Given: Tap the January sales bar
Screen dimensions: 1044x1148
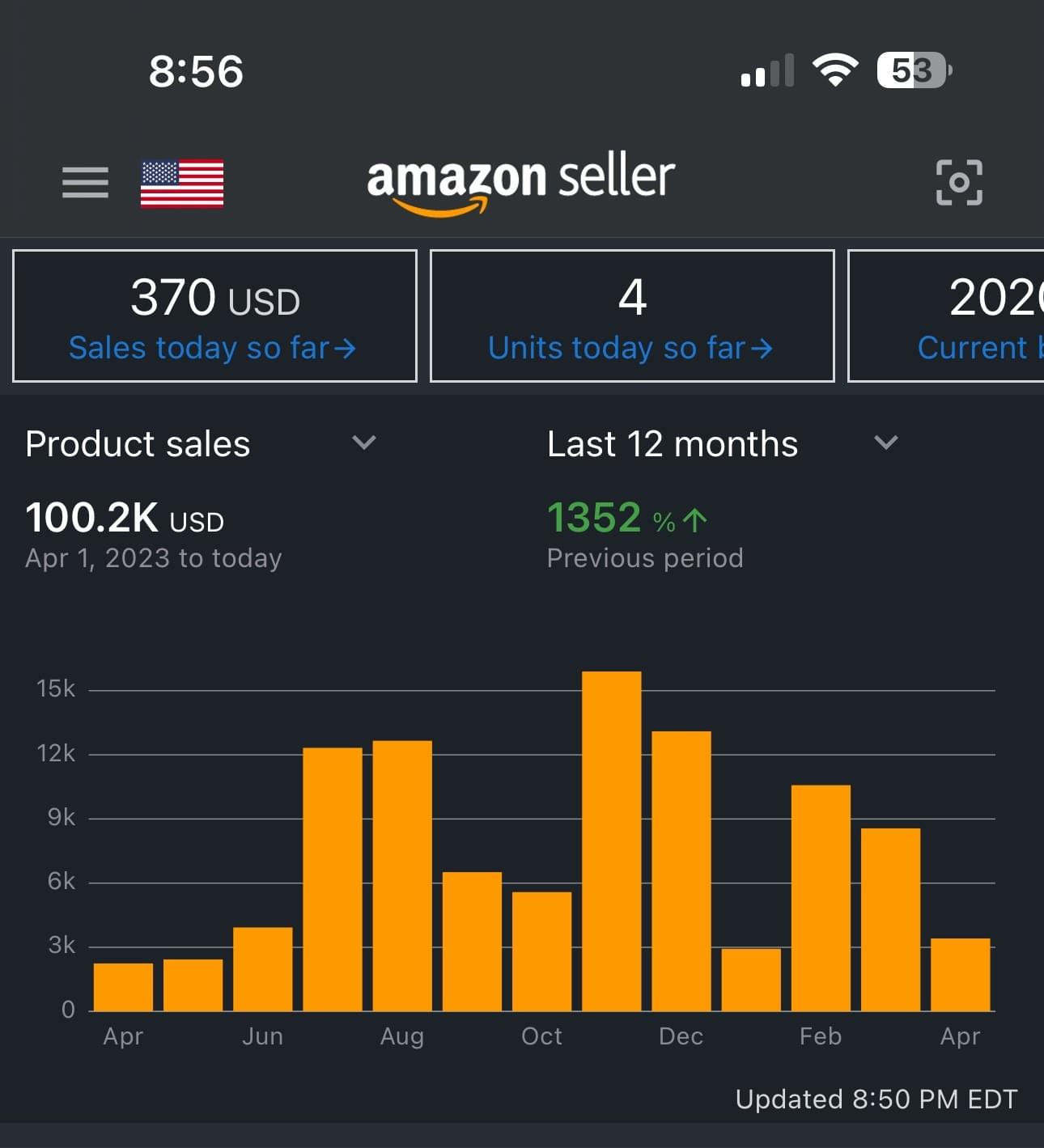Looking at the screenshot, I should click(x=751, y=980).
